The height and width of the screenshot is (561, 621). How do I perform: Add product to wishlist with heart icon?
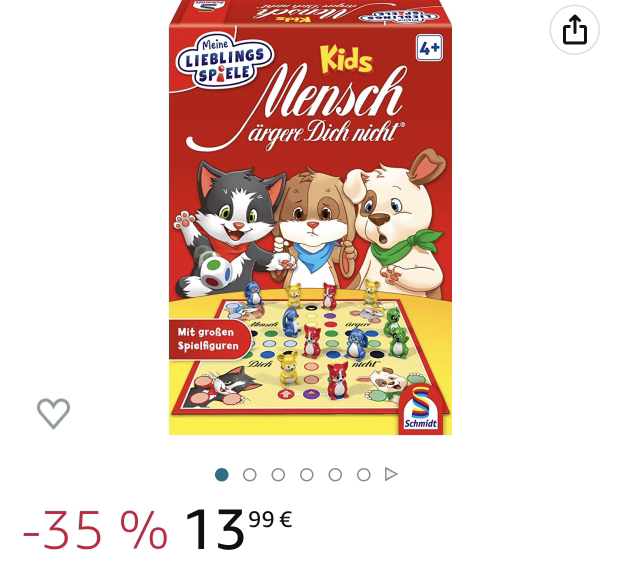53,413
